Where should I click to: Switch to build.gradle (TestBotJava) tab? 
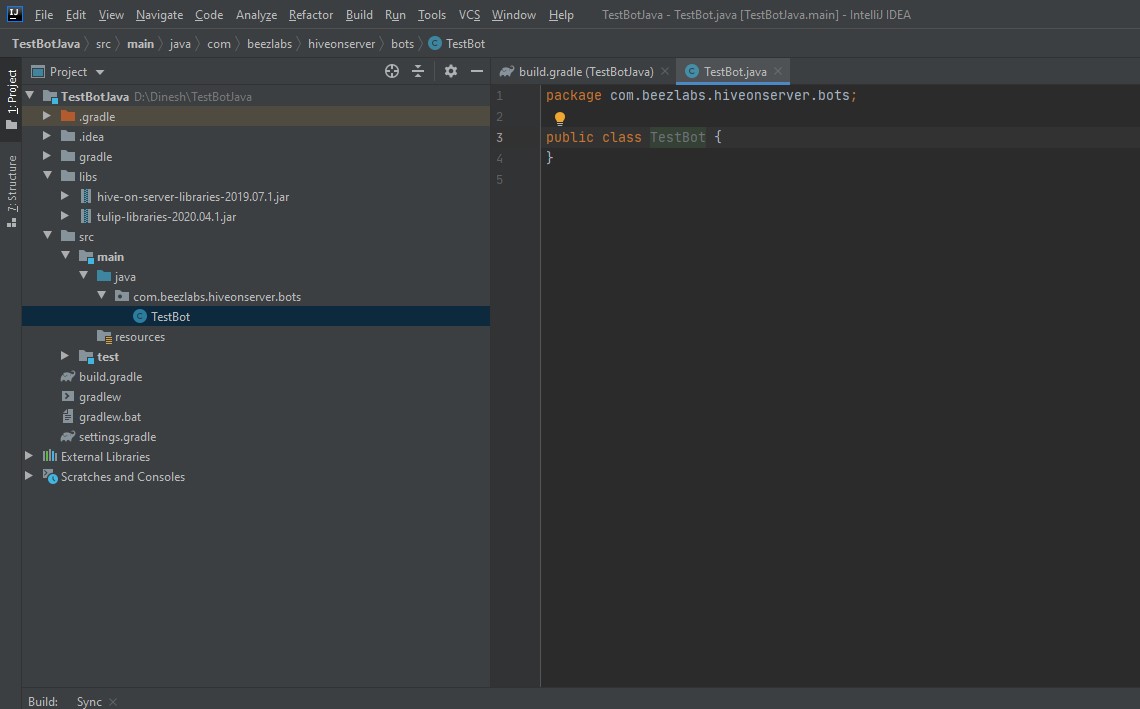585,71
